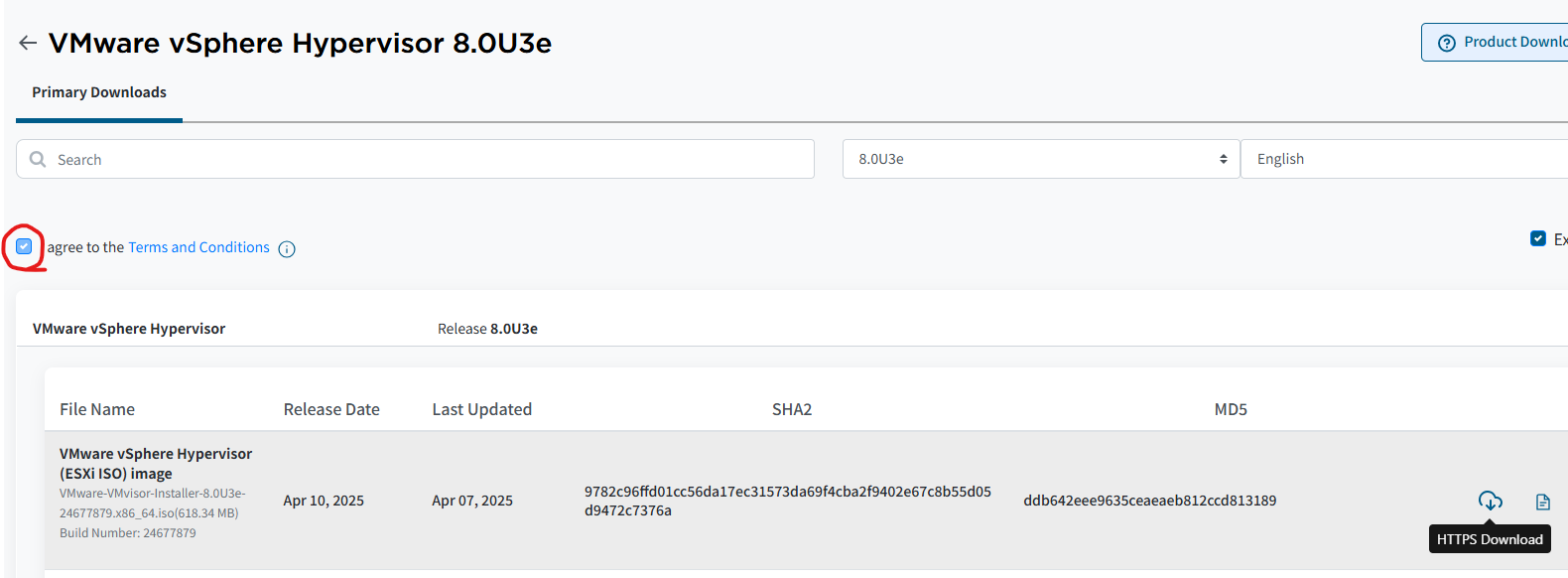
Task: Click the Release Date column header
Action: 331,409
